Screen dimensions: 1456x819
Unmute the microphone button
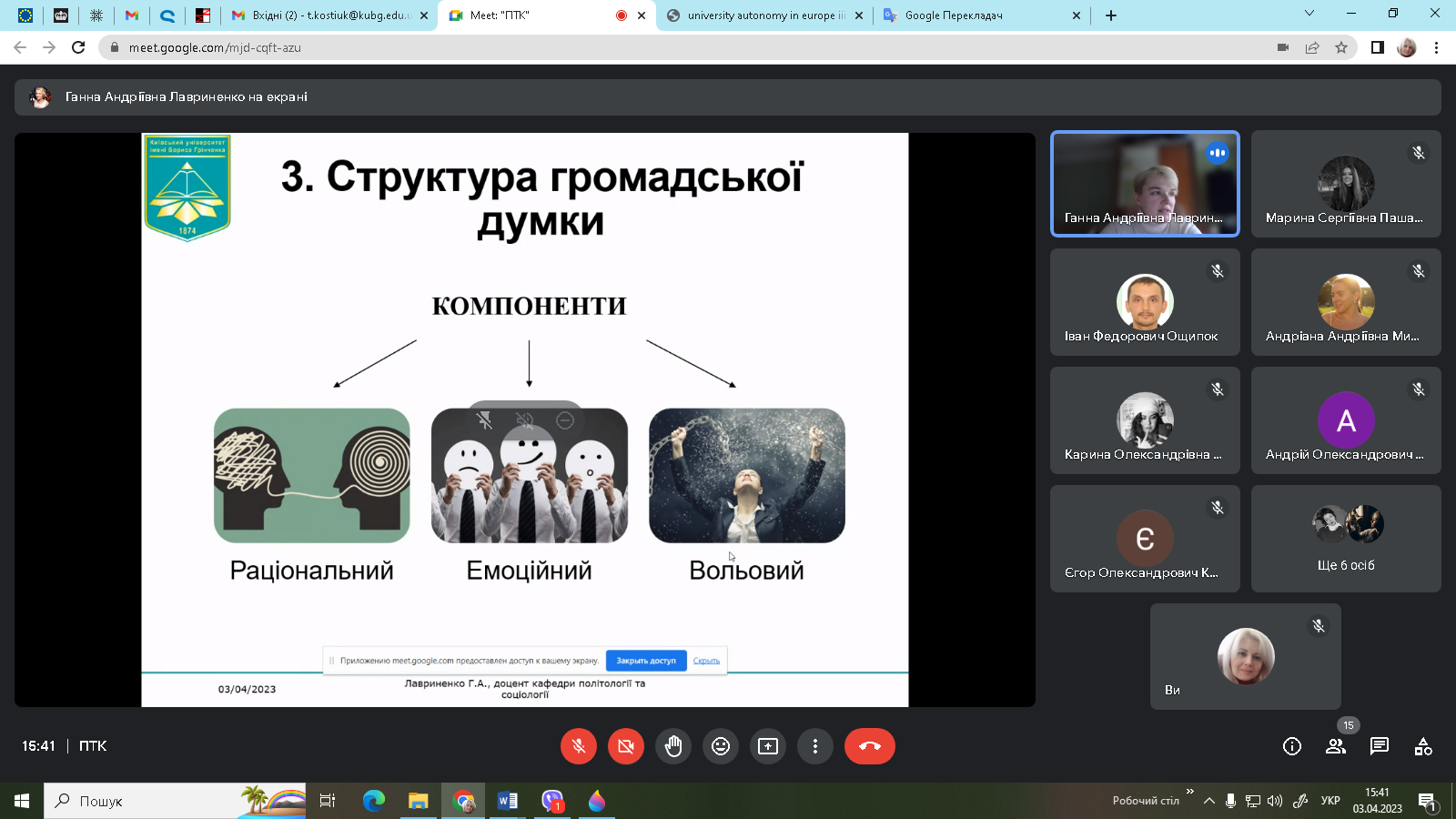coord(579,746)
